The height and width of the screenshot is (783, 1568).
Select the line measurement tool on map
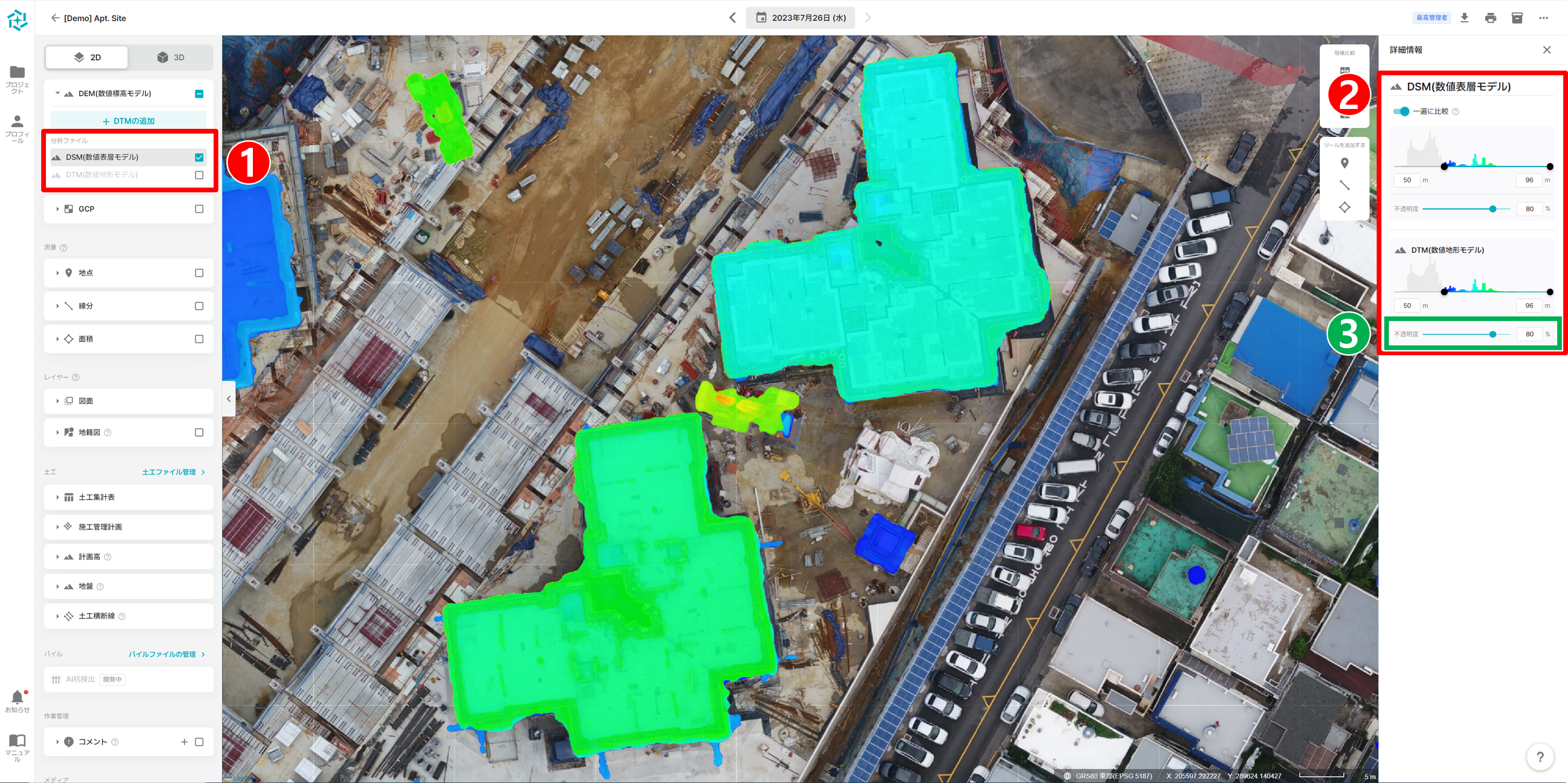[1344, 185]
